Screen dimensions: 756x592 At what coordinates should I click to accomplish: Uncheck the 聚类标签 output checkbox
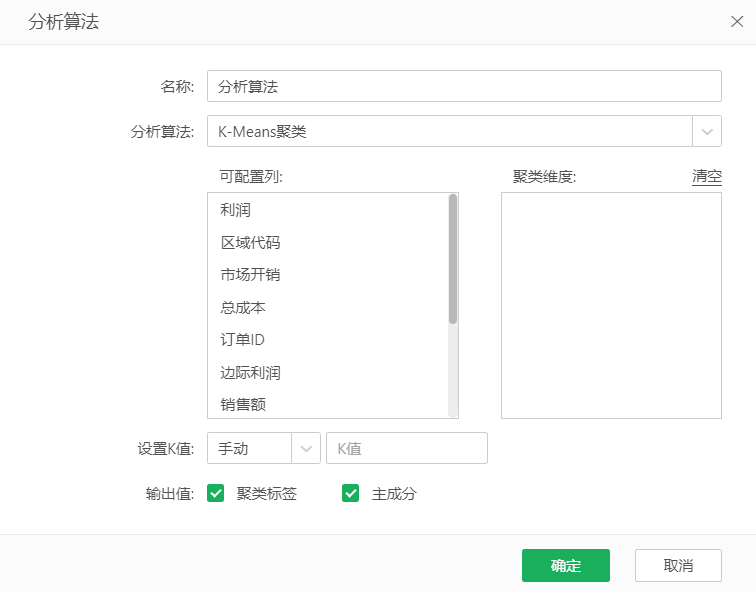pos(216,493)
